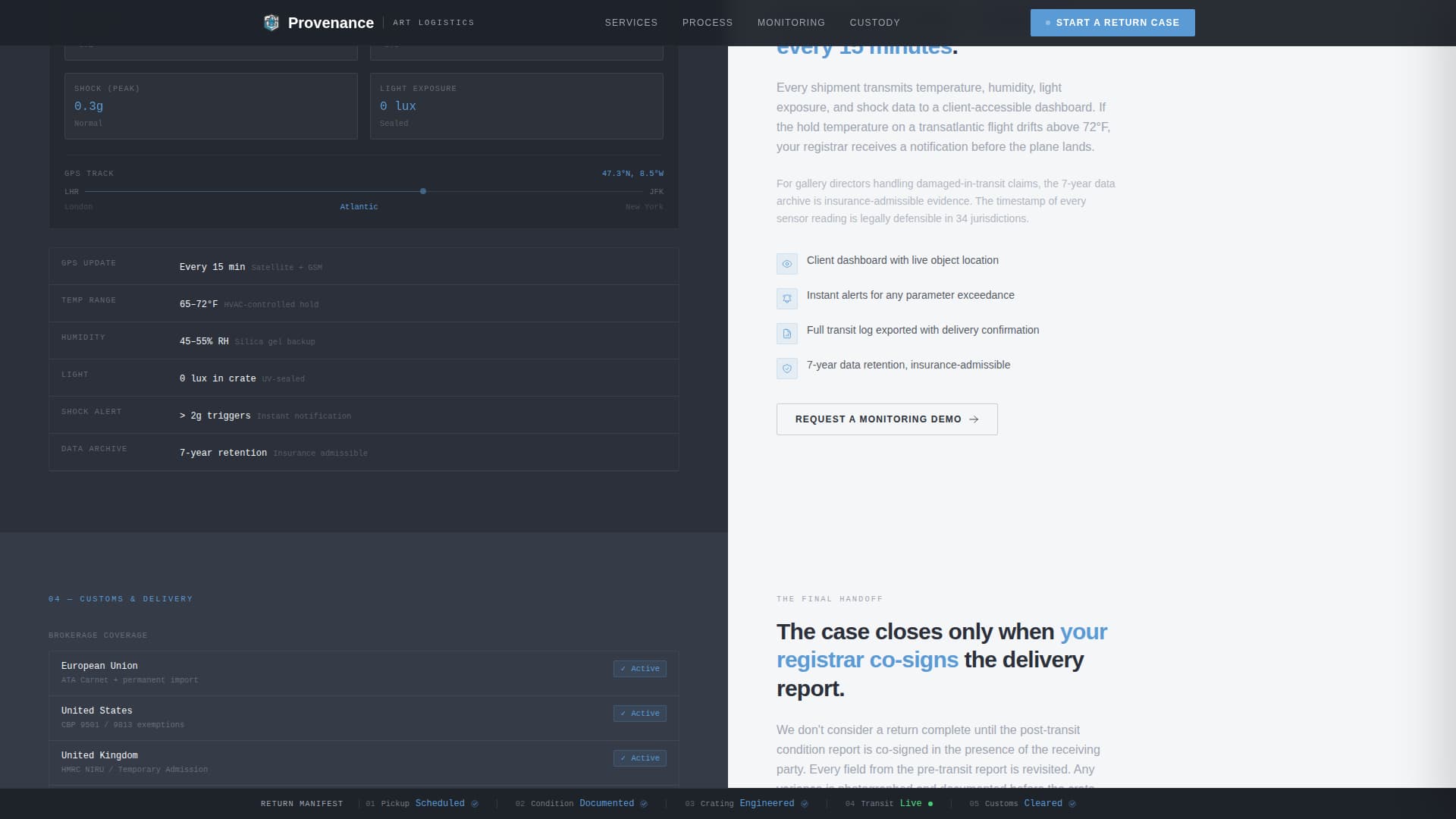Screen dimensions: 1456x819
Task: Click the document icon beside full transit log
Action: [x=787, y=334]
